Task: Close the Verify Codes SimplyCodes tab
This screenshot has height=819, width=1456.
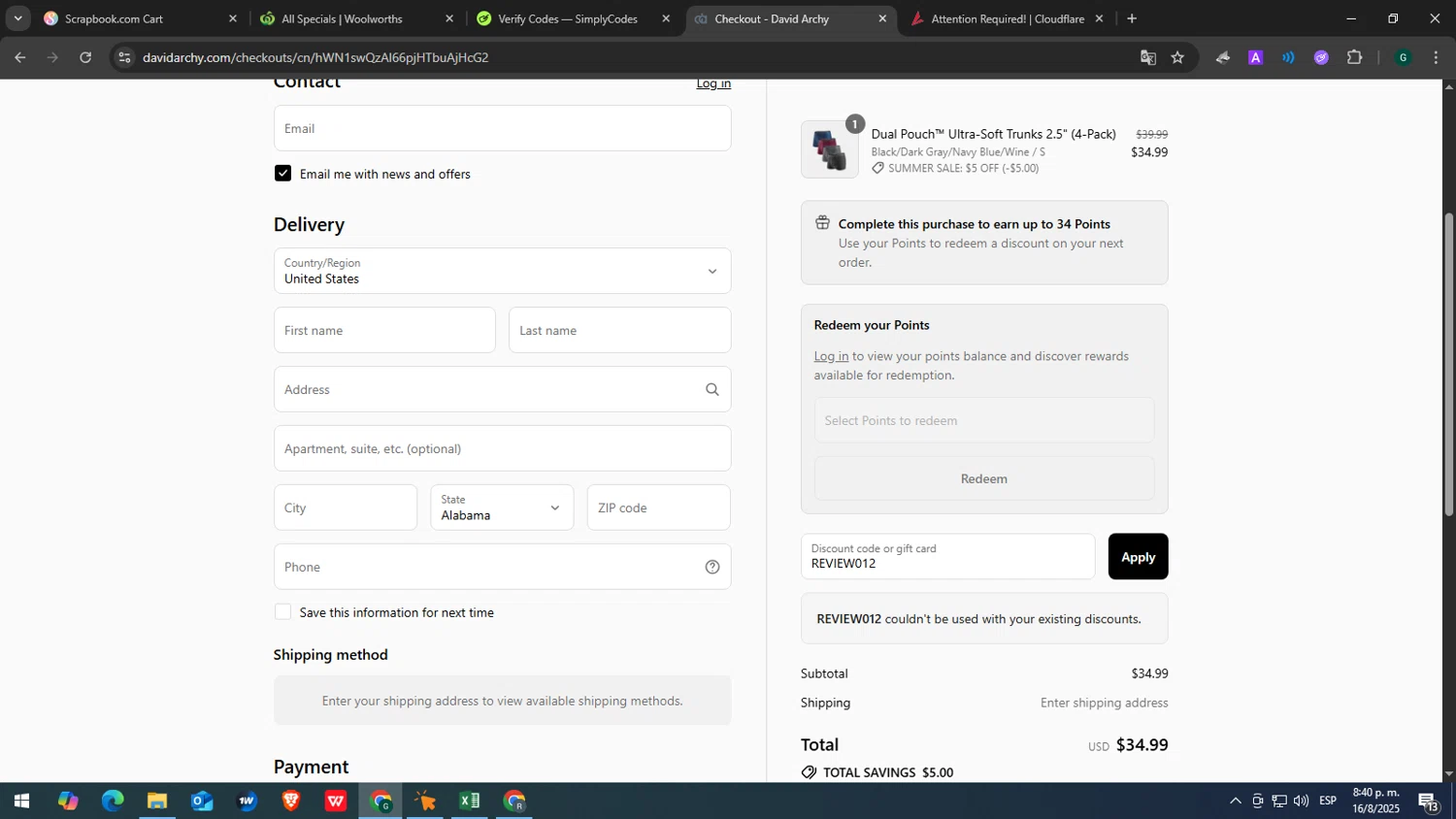Action: point(666,18)
